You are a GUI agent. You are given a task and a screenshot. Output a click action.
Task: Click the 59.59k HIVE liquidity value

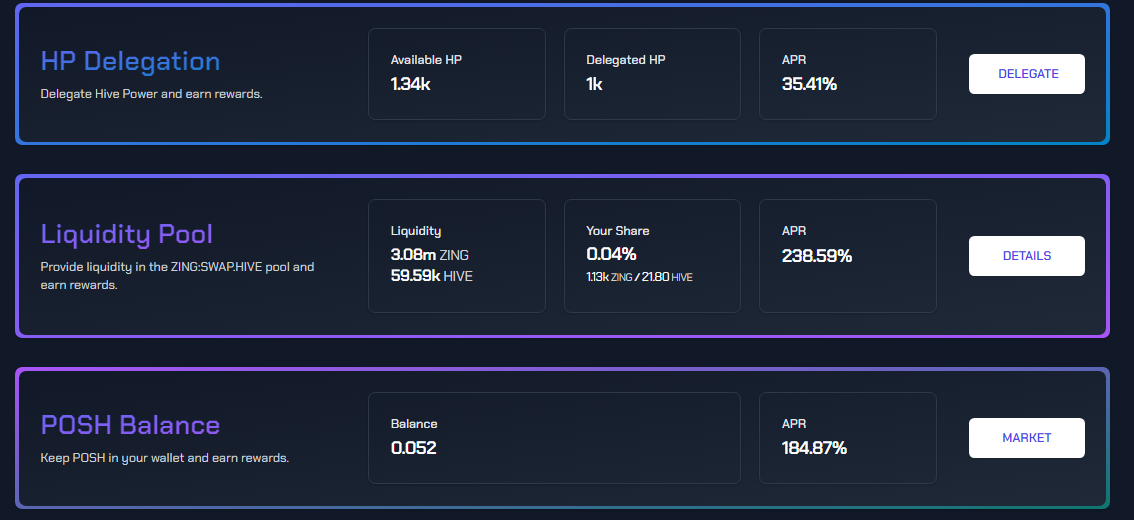pyautogui.click(x=431, y=276)
